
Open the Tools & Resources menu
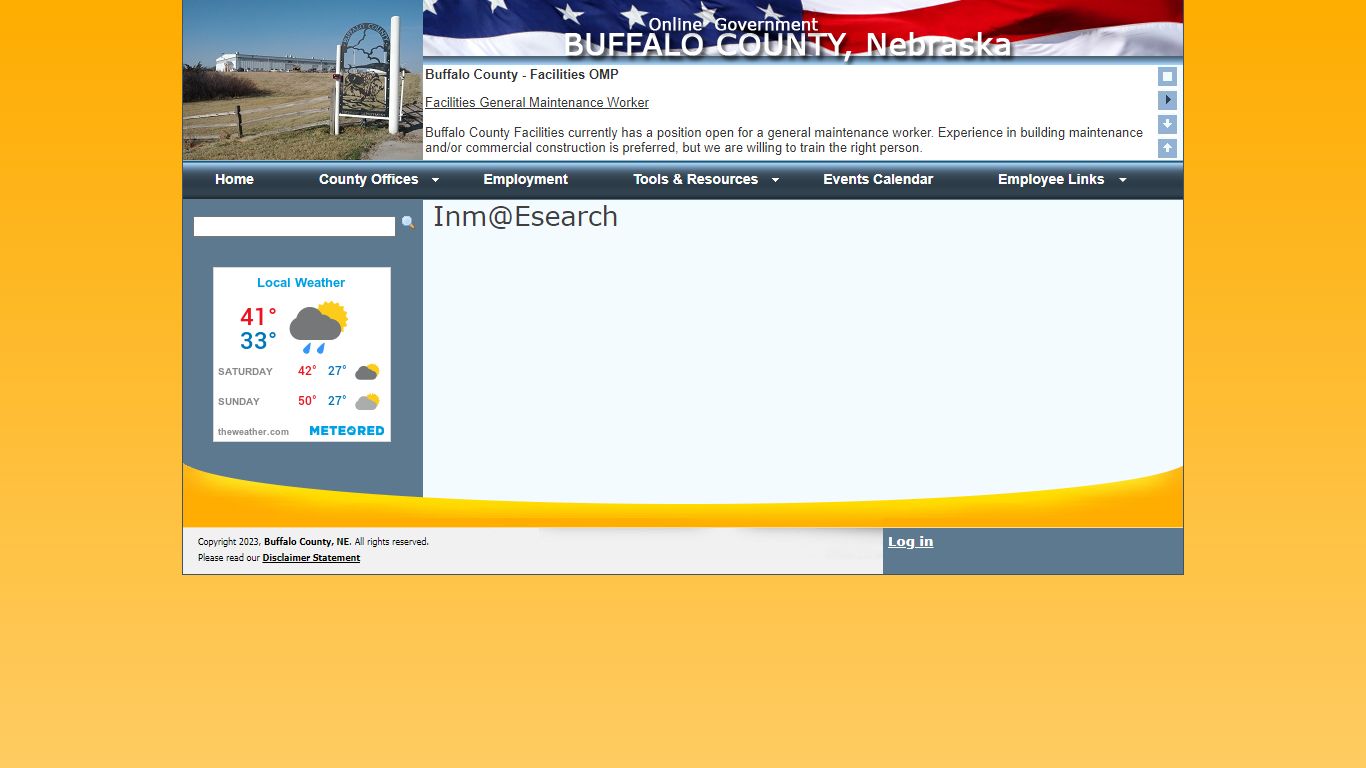696,179
